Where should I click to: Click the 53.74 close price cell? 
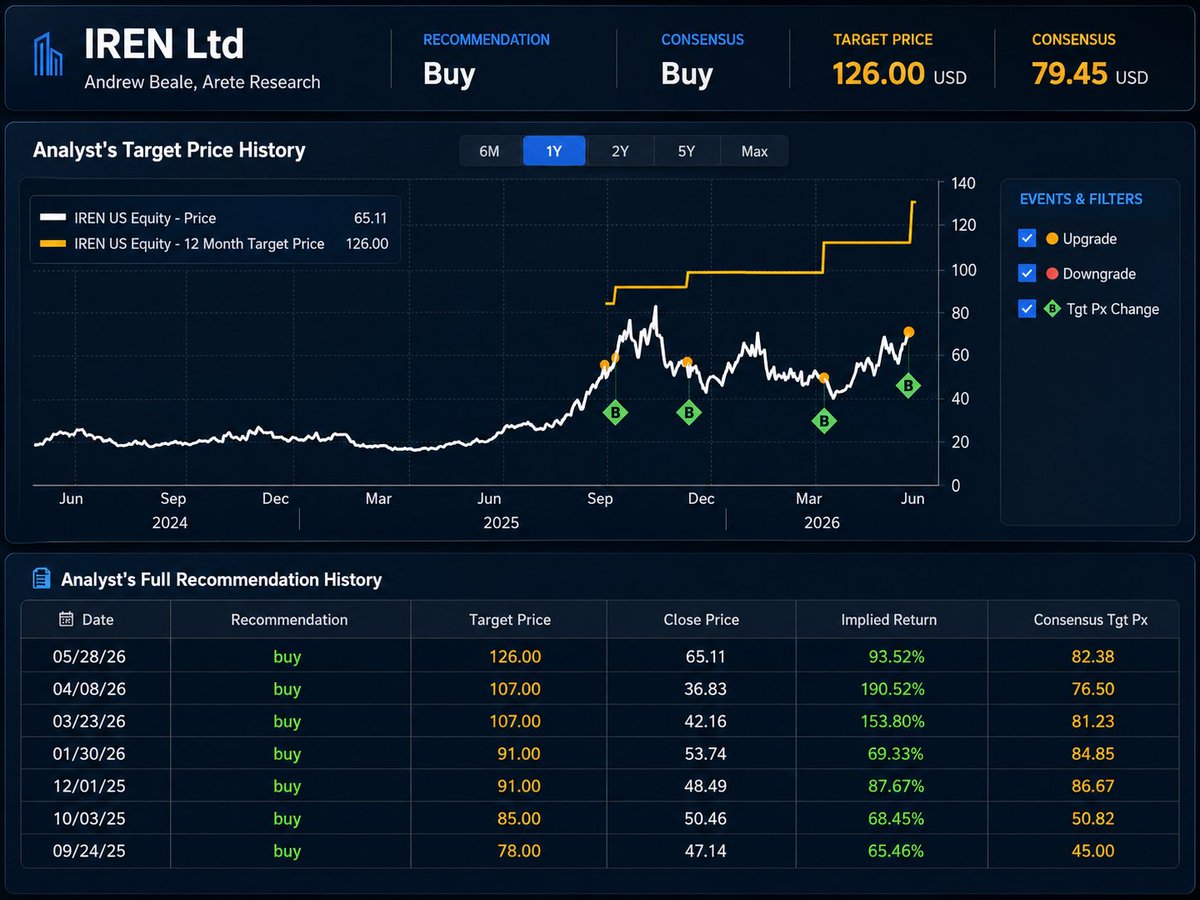[703, 754]
